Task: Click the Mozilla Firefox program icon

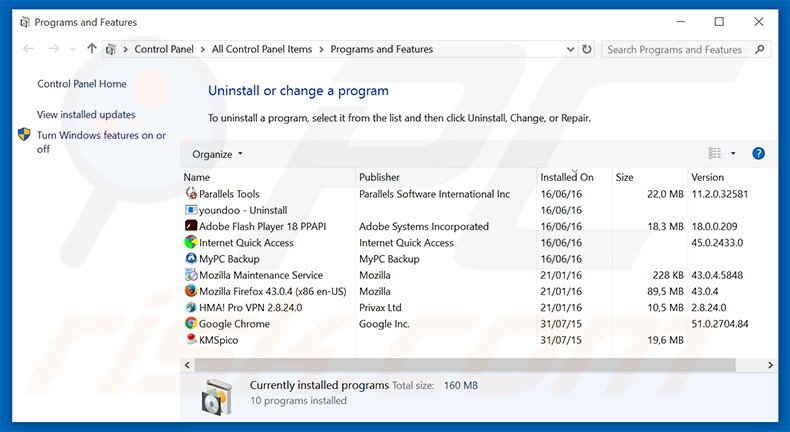Action: [x=191, y=291]
